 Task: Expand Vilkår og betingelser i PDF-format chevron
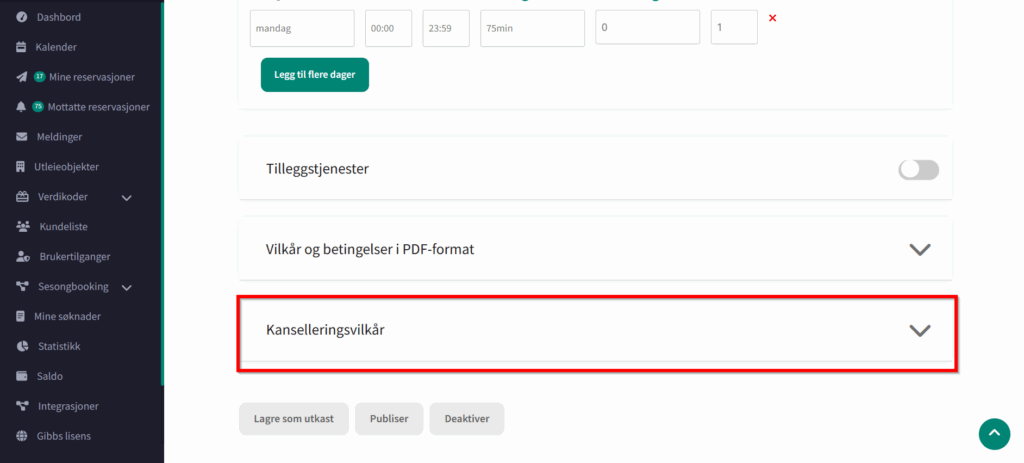(x=919, y=249)
